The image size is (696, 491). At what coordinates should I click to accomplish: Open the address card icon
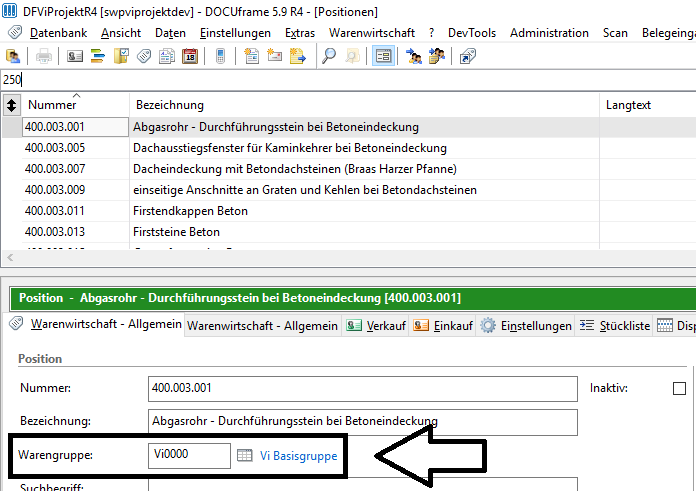click(75, 56)
